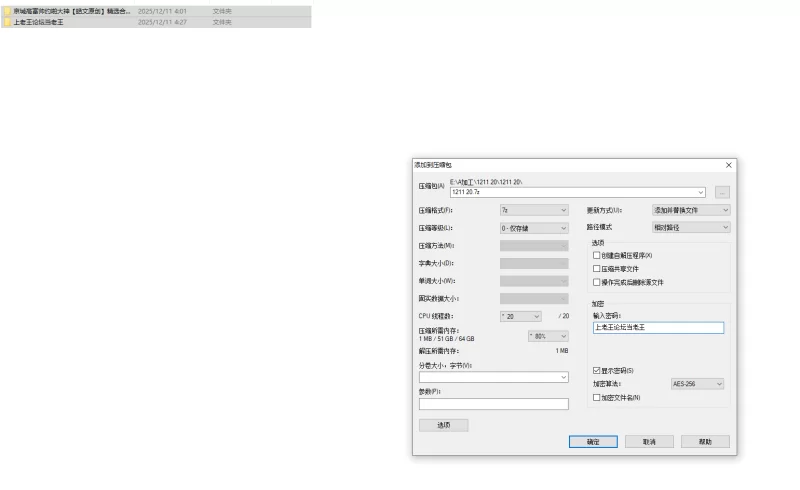The width and height of the screenshot is (800, 490).
Task: Click folder icon of the row dated 4:01
Action: (x=8, y=11)
